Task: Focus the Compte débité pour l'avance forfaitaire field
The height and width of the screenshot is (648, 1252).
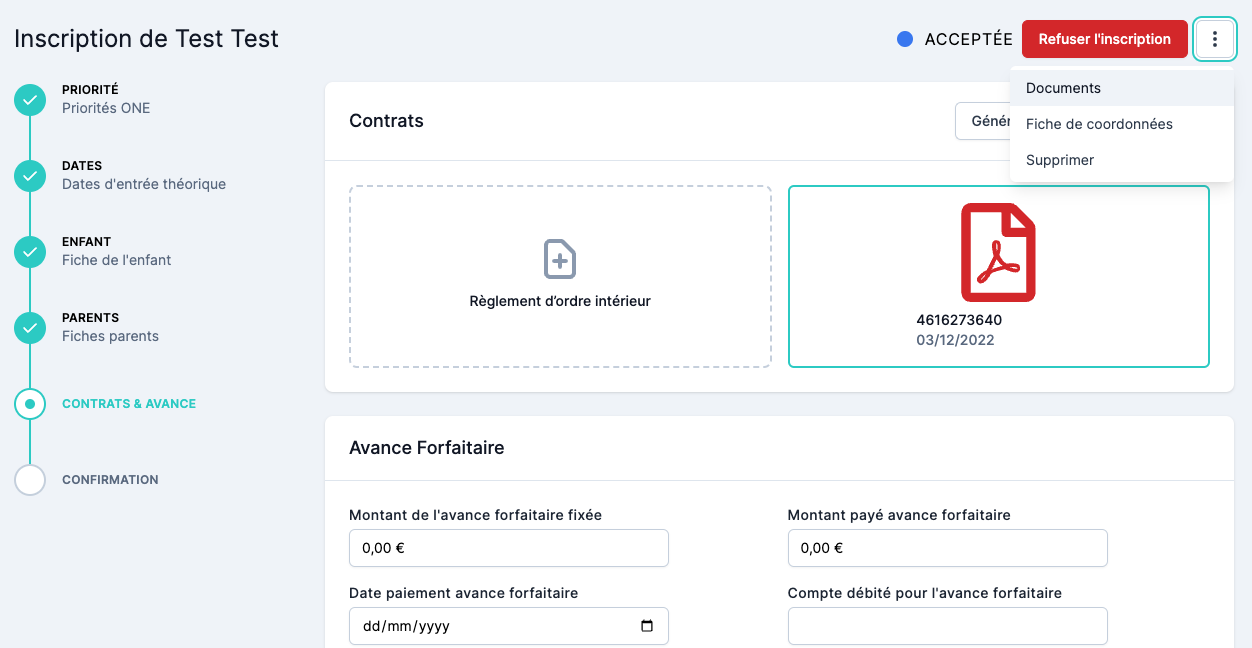Action: [947, 626]
